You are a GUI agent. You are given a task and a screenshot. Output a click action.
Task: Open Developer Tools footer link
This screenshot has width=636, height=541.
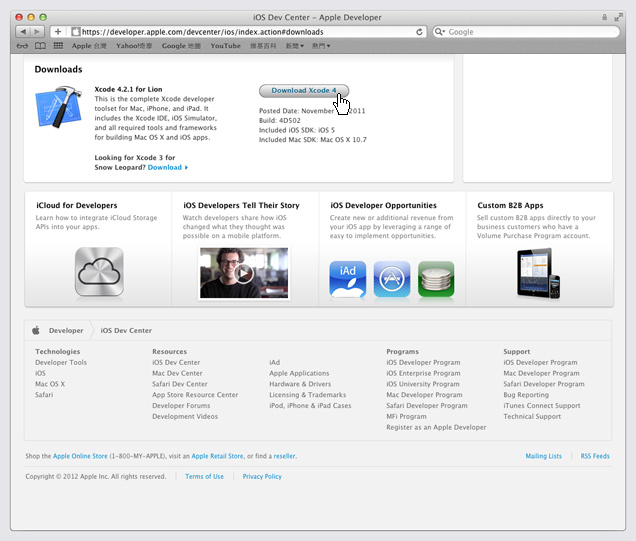pyautogui.click(x=61, y=362)
